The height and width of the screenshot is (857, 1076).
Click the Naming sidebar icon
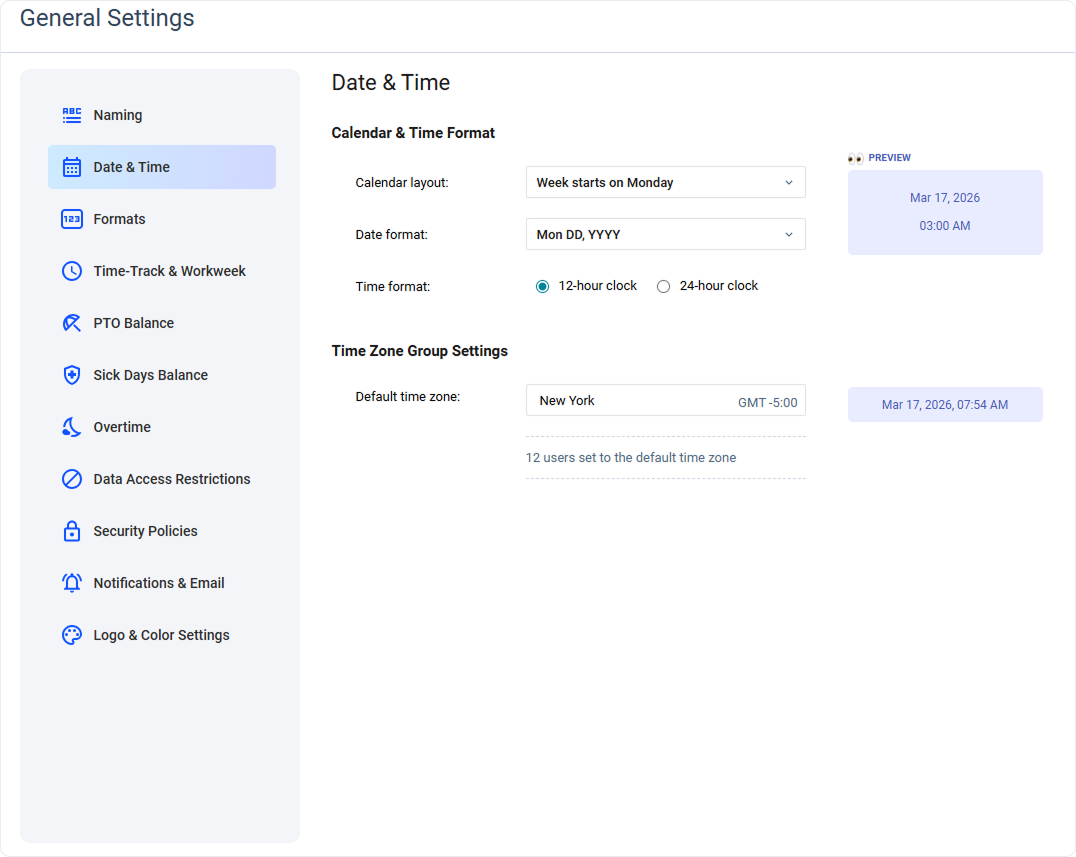click(71, 115)
